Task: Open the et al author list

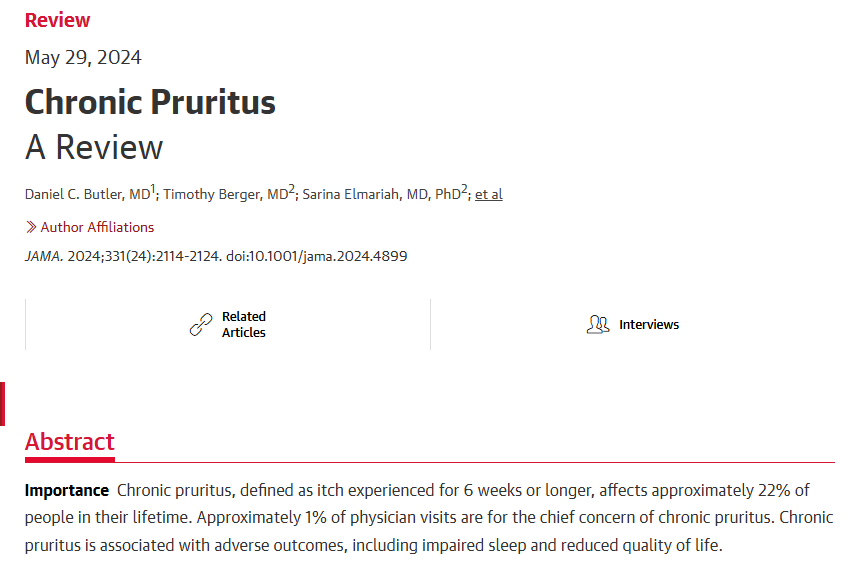Action: pyautogui.click(x=489, y=194)
